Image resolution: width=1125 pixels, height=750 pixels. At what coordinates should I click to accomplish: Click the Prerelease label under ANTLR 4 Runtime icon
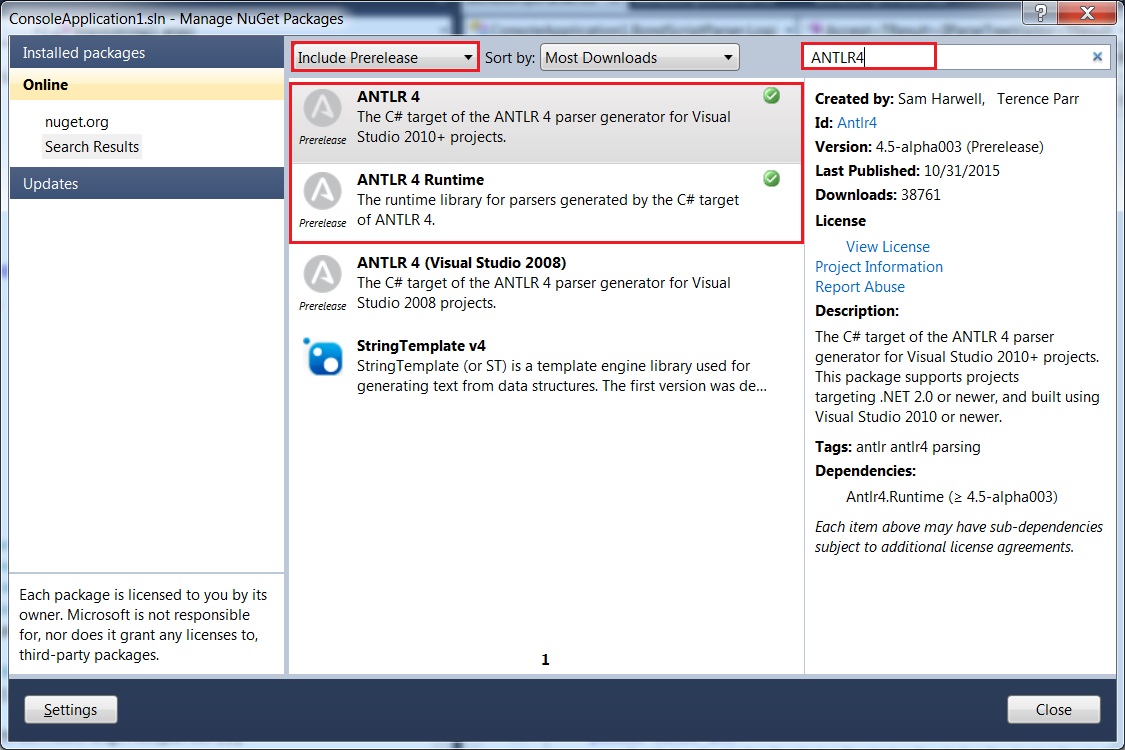pos(323,223)
